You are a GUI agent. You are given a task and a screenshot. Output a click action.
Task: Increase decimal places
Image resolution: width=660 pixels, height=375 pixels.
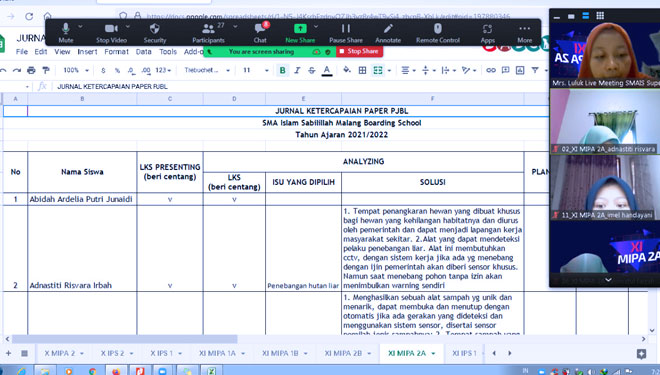click(x=146, y=70)
